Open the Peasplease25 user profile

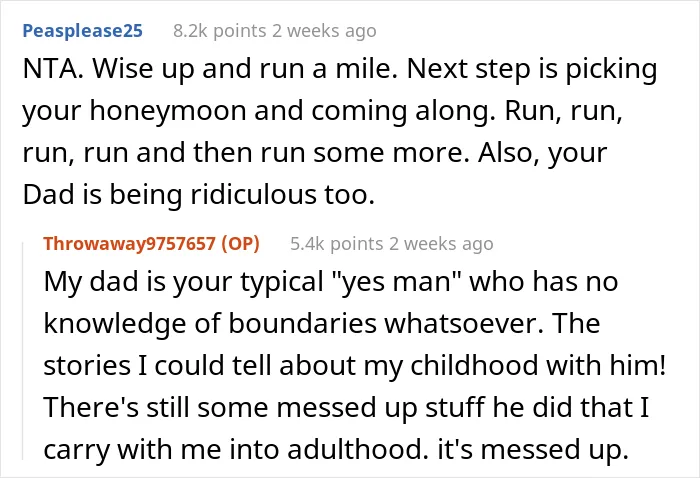click(83, 31)
